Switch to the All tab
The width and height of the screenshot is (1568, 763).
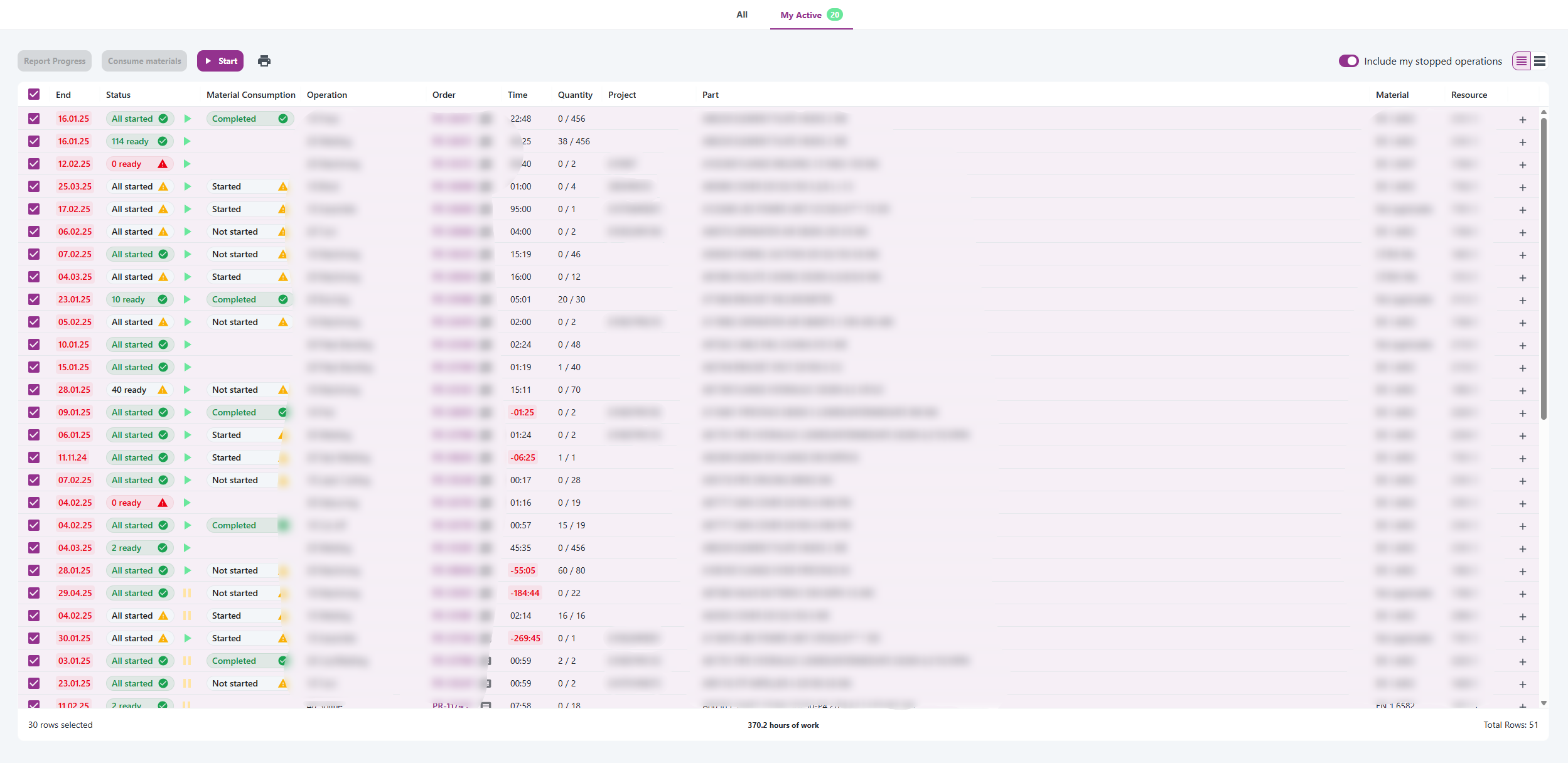741,14
